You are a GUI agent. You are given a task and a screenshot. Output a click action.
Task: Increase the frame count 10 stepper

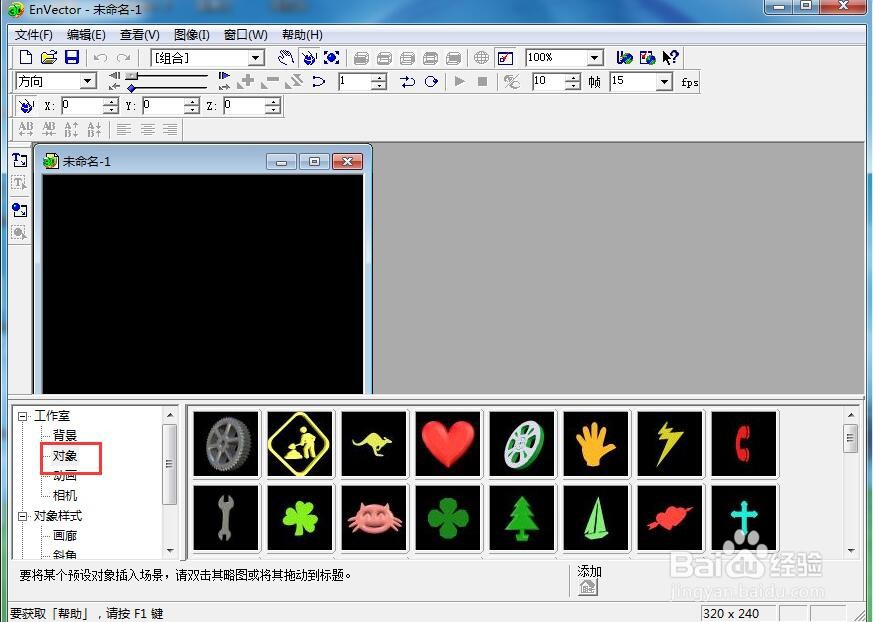pyautogui.click(x=573, y=78)
